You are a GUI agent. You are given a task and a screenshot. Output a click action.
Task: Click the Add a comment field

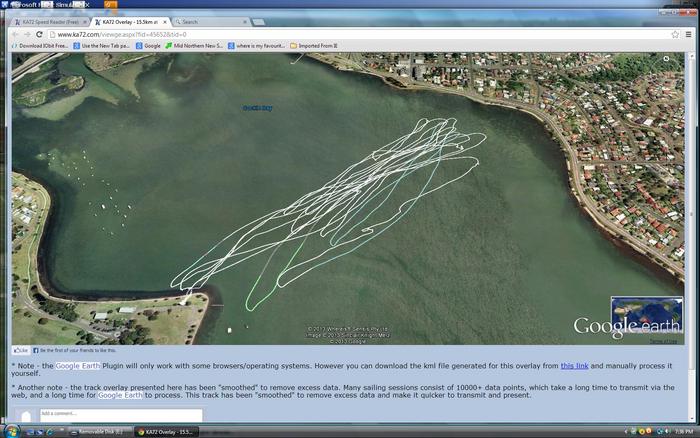120,414
